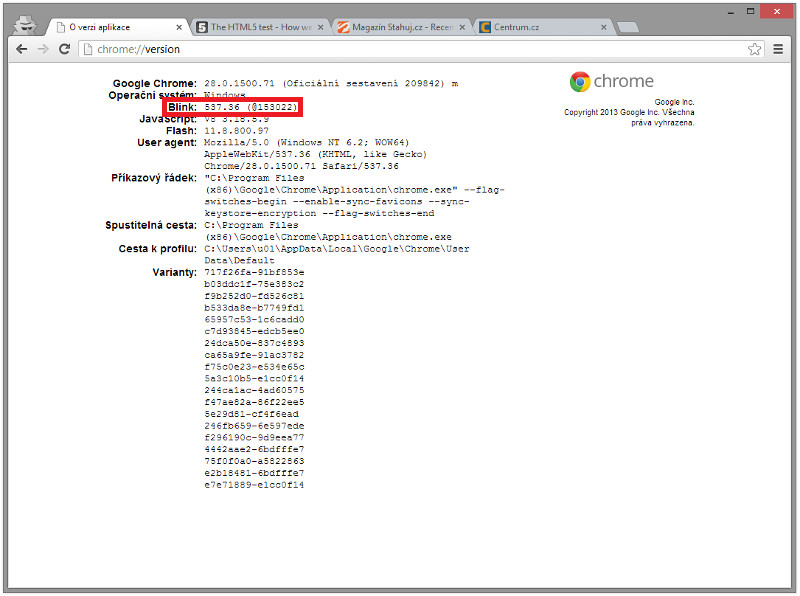Image resolution: width=800 pixels, height=596 pixels.
Task: Open a new tab
Action: pos(628,28)
